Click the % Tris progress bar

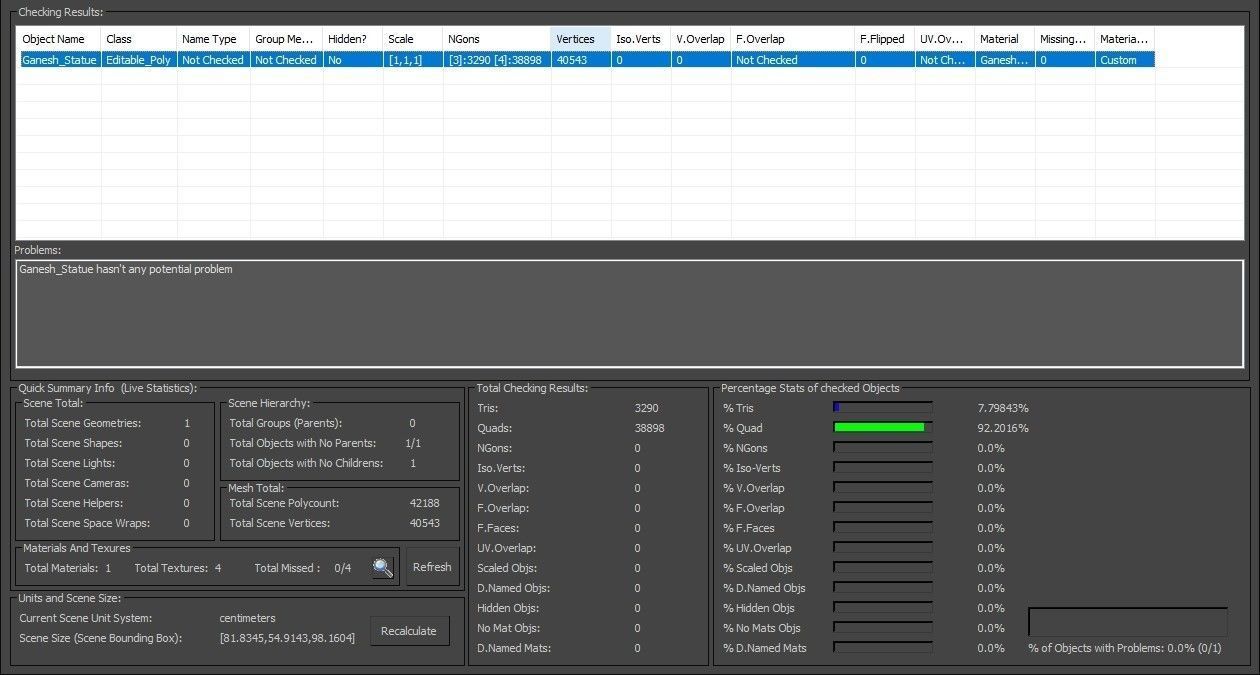coord(883,408)
